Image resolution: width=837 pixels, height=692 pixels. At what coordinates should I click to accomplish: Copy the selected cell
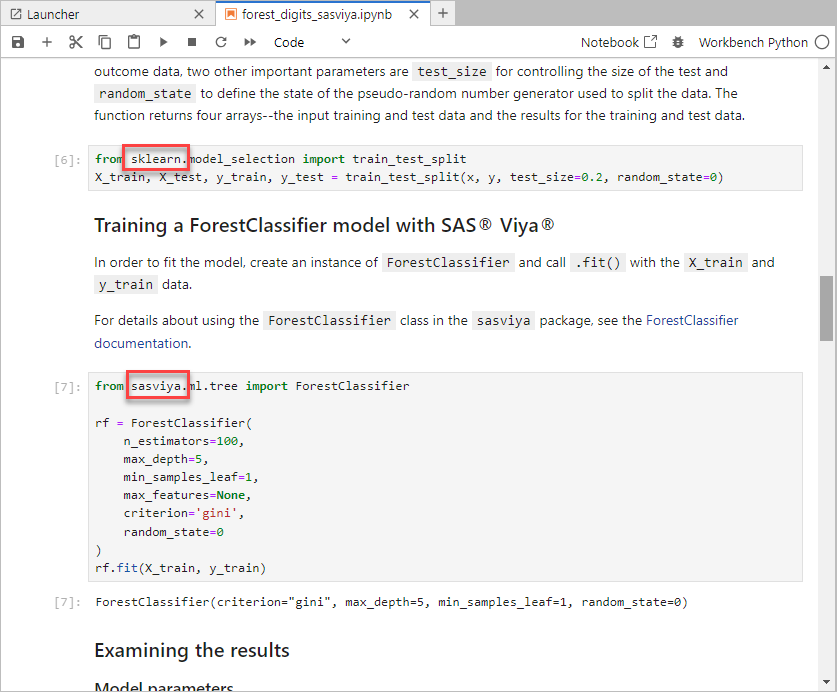(x=105, y=42)
